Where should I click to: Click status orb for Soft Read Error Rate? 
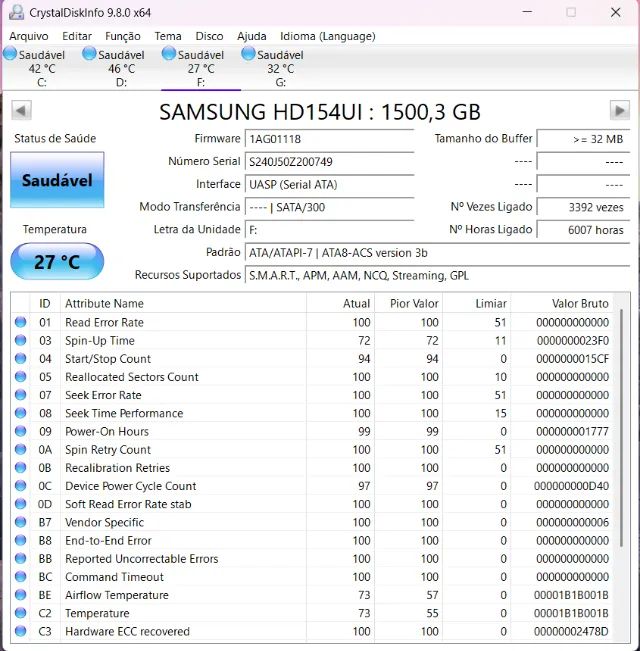click(20, 504)
